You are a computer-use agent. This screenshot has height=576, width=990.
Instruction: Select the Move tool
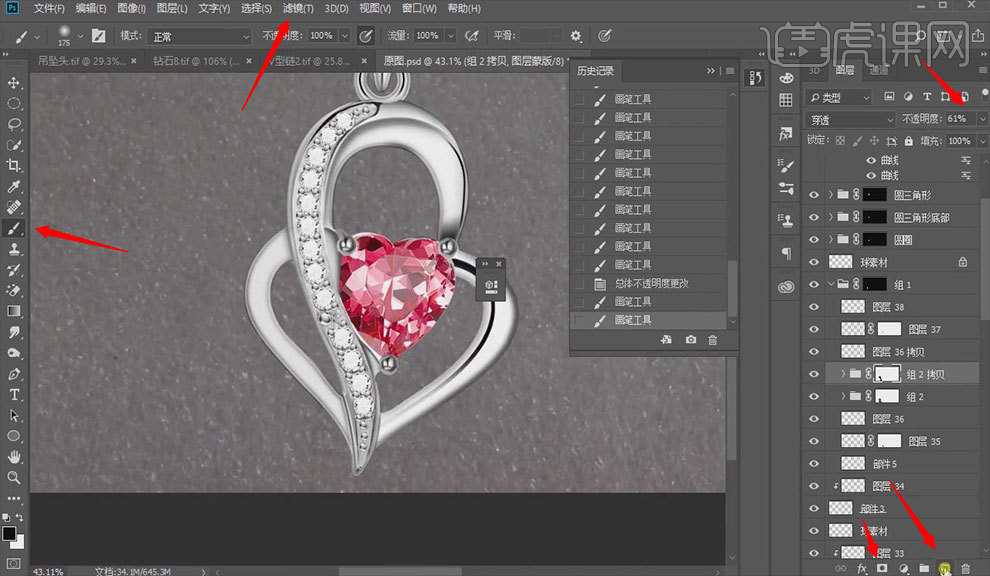[x=14, y=82]
